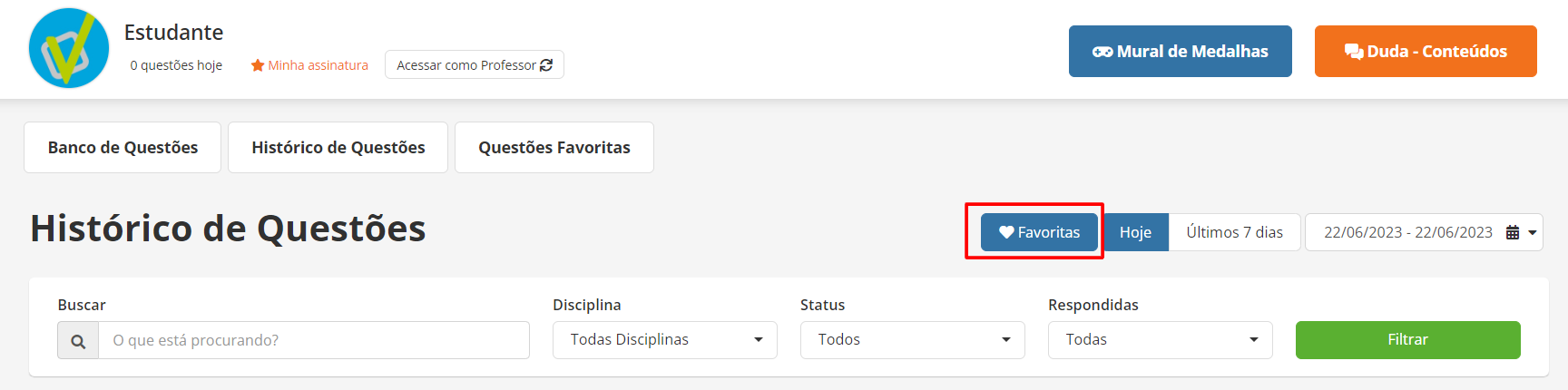Expand the Todas Disciplinas dropdown
This screenshot has width=1568, height=390.
(x=665, y=340)
